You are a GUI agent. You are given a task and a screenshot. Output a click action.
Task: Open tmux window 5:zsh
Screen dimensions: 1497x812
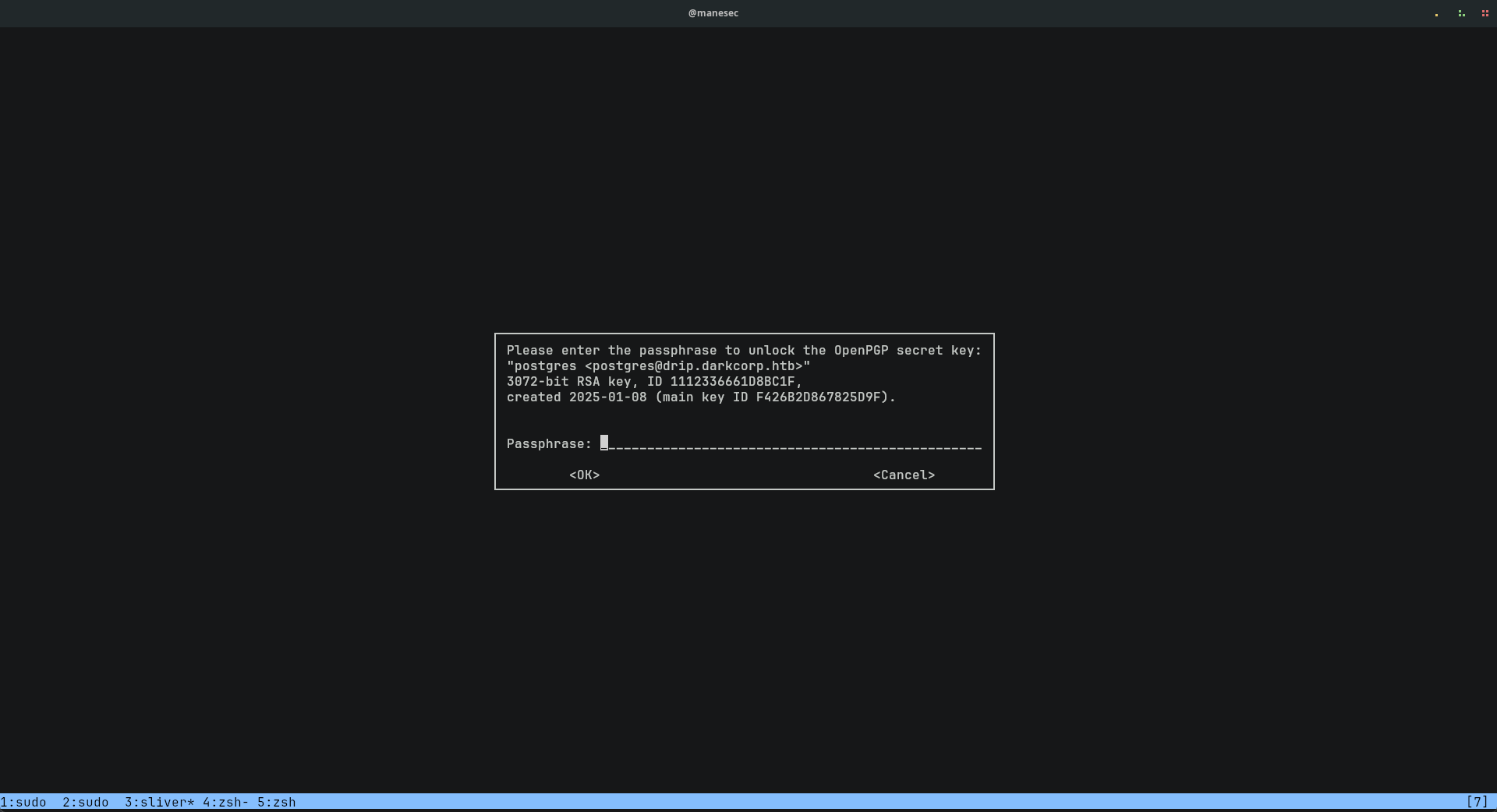click(277, 802)
